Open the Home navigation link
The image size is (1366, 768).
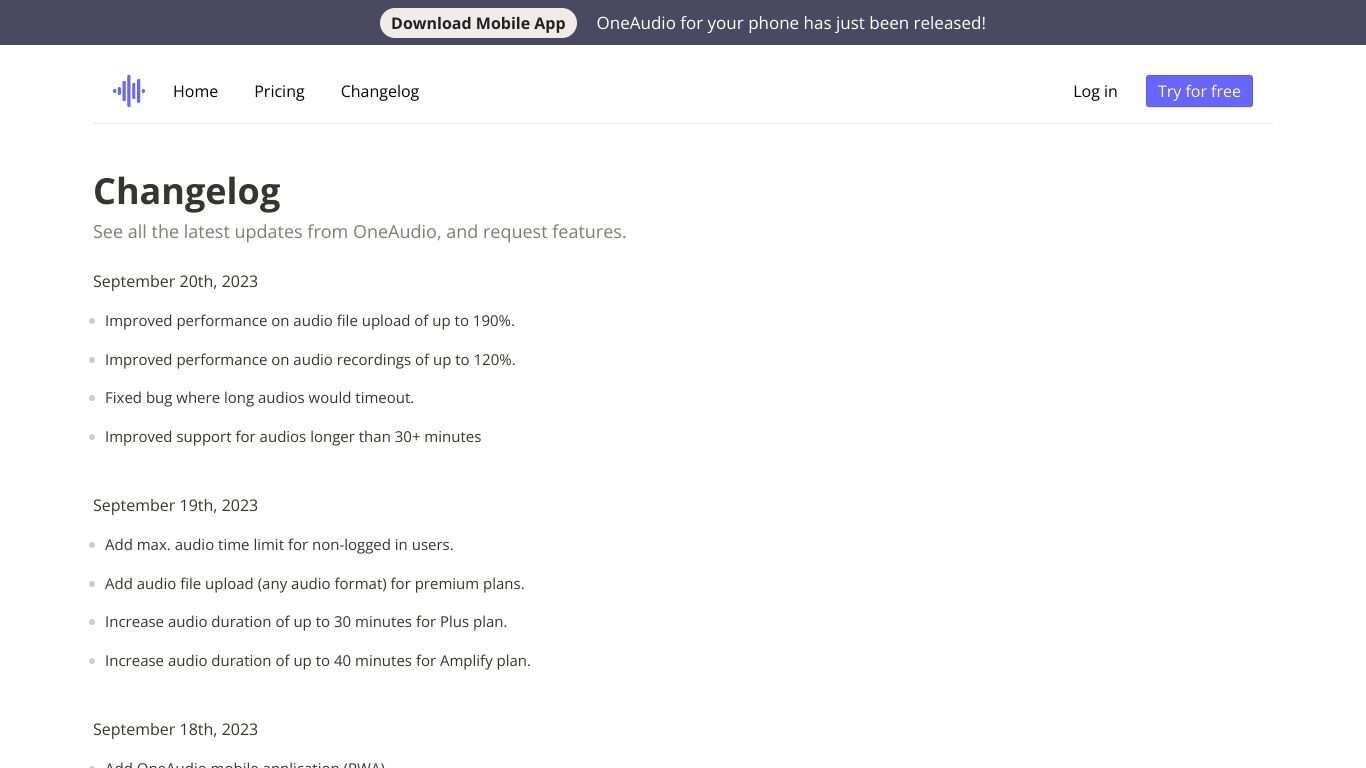(195, 91)
